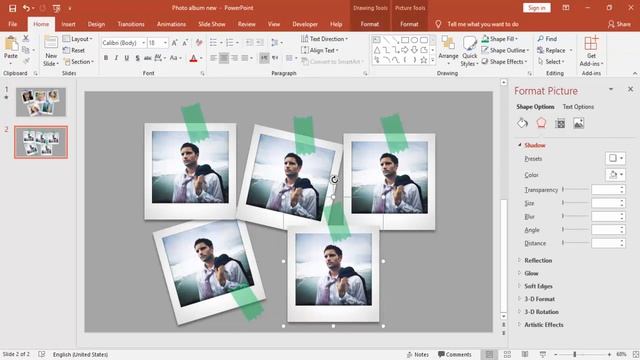The width and height of the screenshot is (640, 360).
Task: Toggle Center text alignment
Action: pyautogui.click(x=224, y=58)
